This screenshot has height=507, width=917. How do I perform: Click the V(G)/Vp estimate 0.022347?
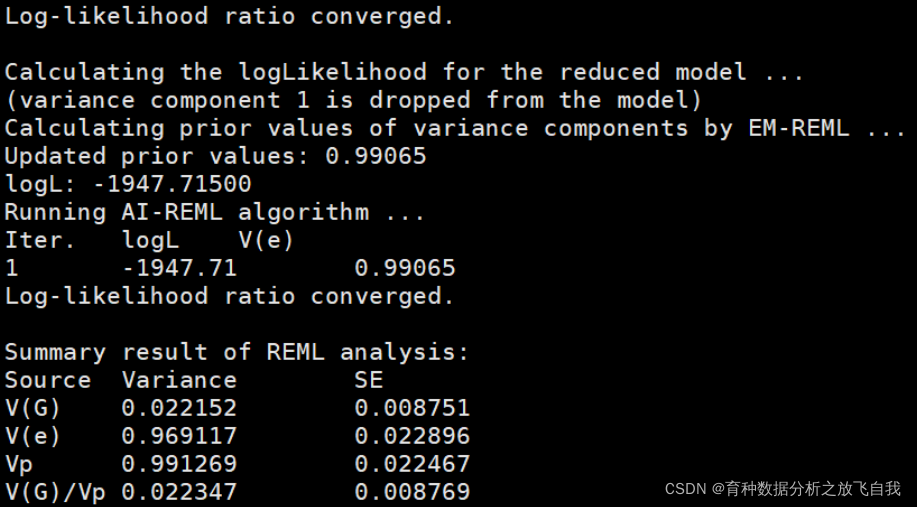tap(179, 492)
